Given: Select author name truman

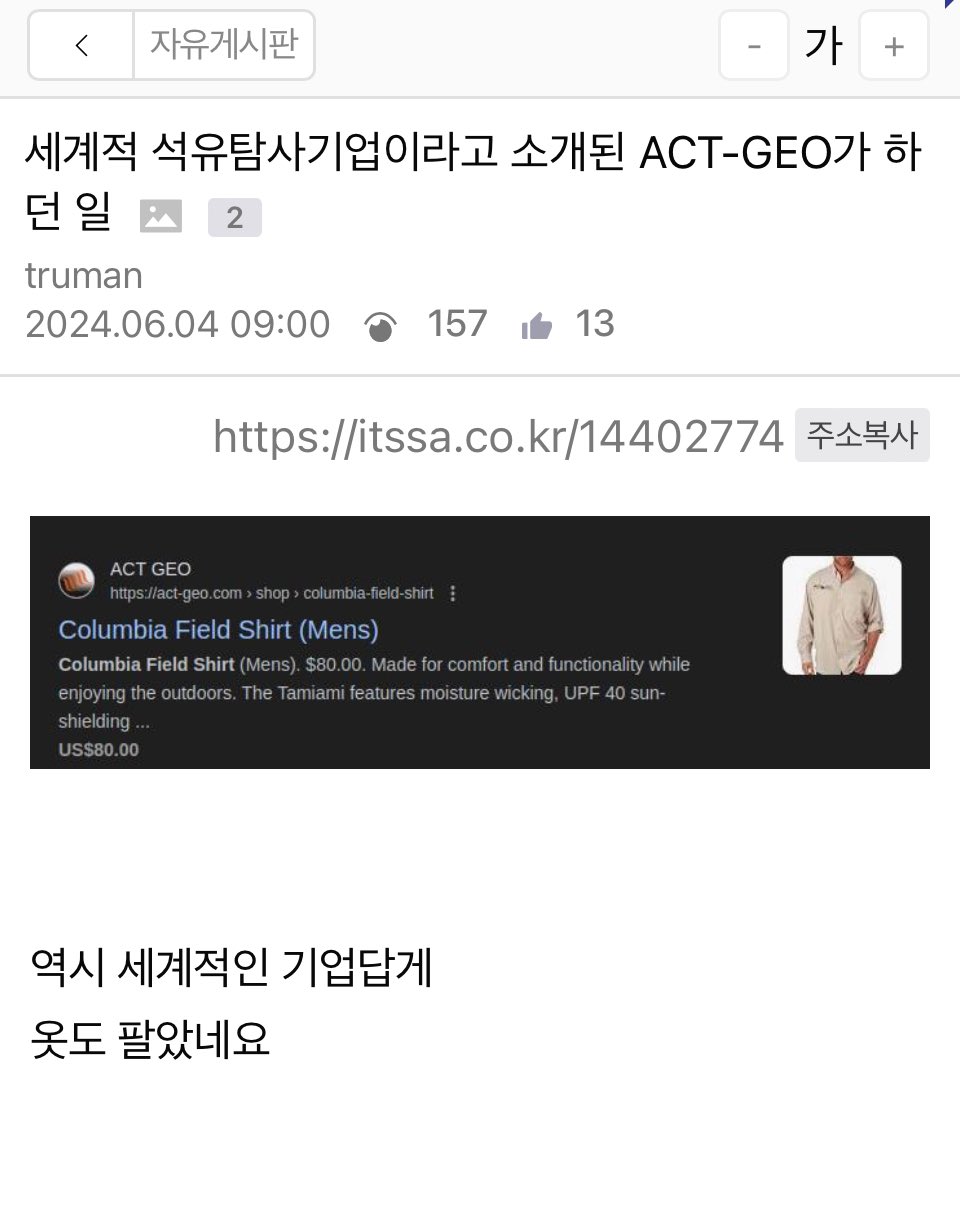Looking at the screenshot, I should (84, 276).
